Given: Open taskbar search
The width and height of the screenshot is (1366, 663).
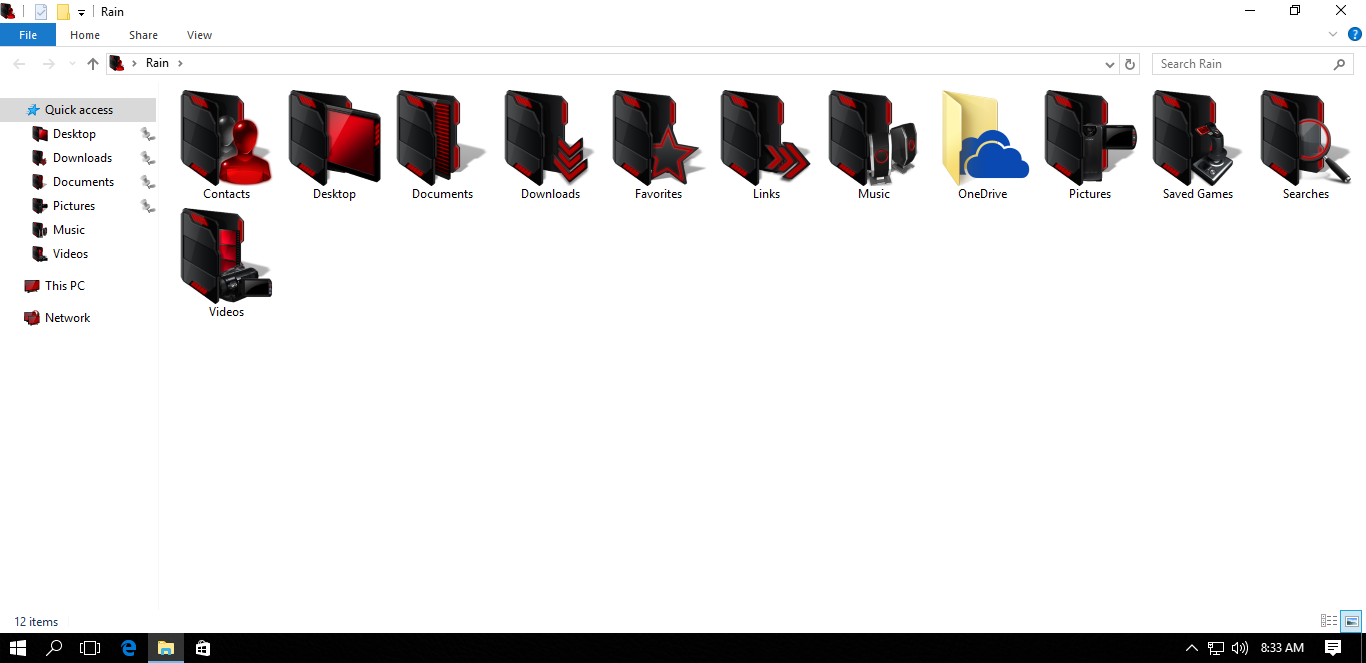Looking at the screenshot, I should pyautogui.click(x=54, y=648).
